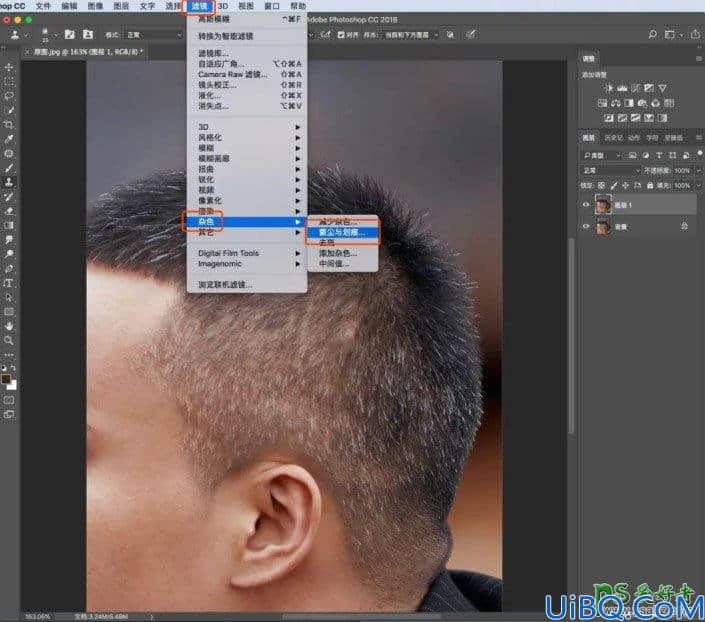The width and height of the screenshot is (705, 622).
Task: Click the share icon in options bar
Action: tap(695, 35)
